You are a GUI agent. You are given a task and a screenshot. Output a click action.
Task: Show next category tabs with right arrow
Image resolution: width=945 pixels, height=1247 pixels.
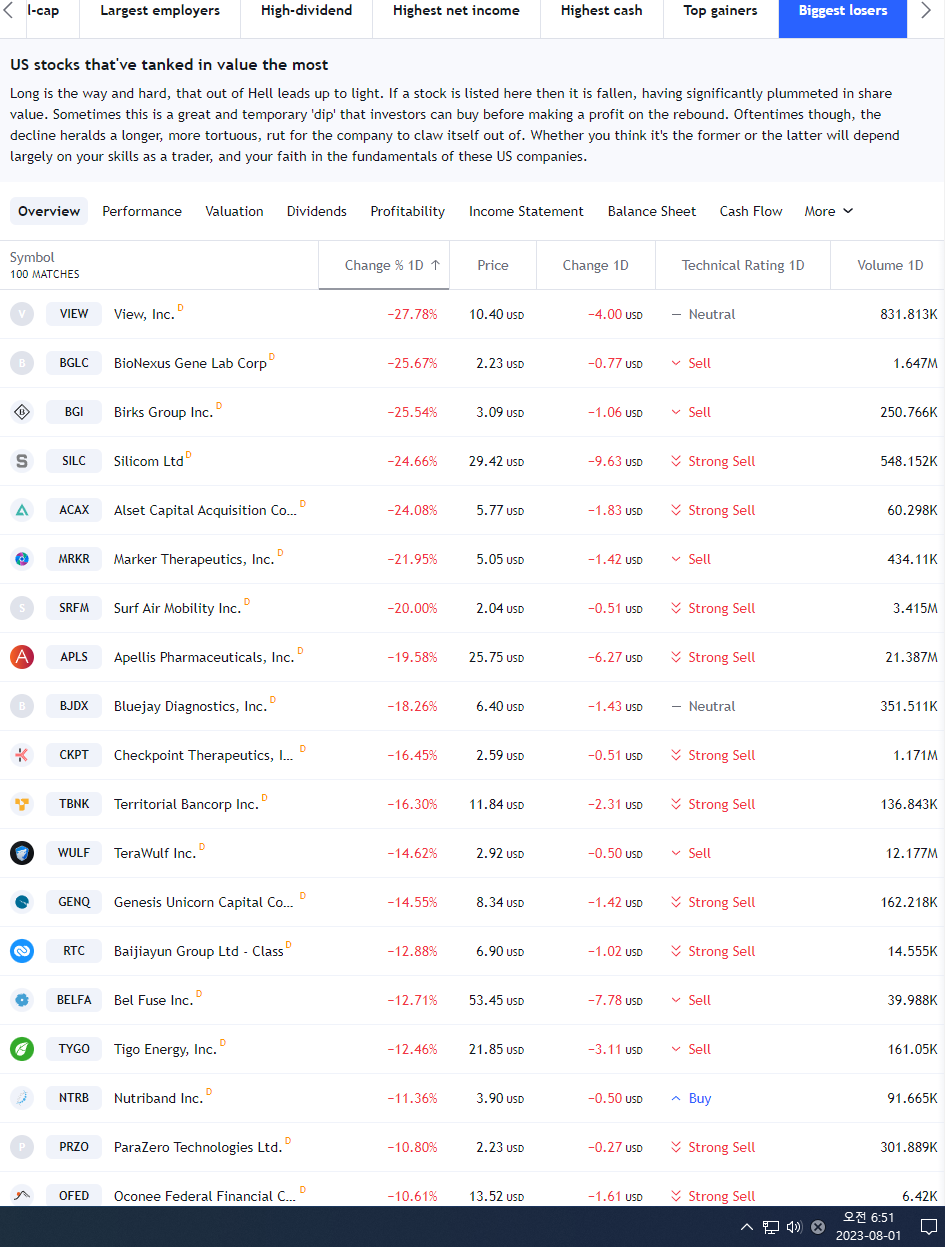click(926, 11)
